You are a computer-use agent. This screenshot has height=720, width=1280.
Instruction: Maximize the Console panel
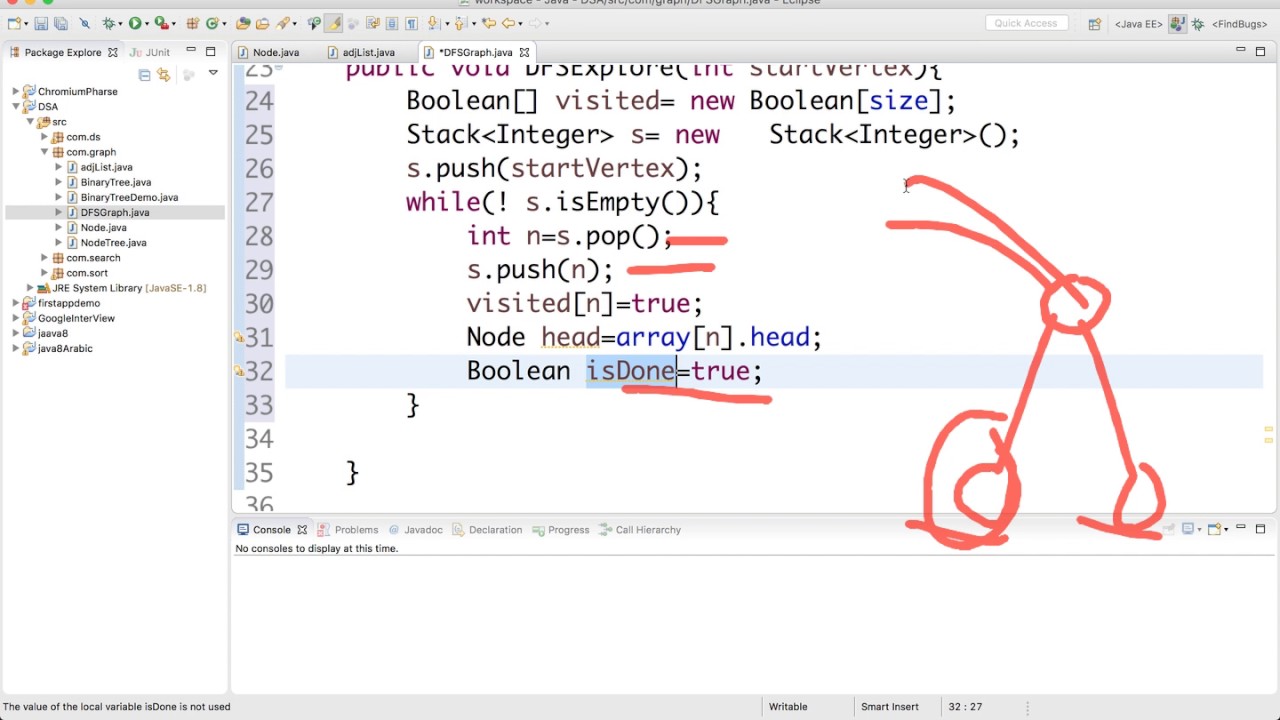click(1260, 528)
